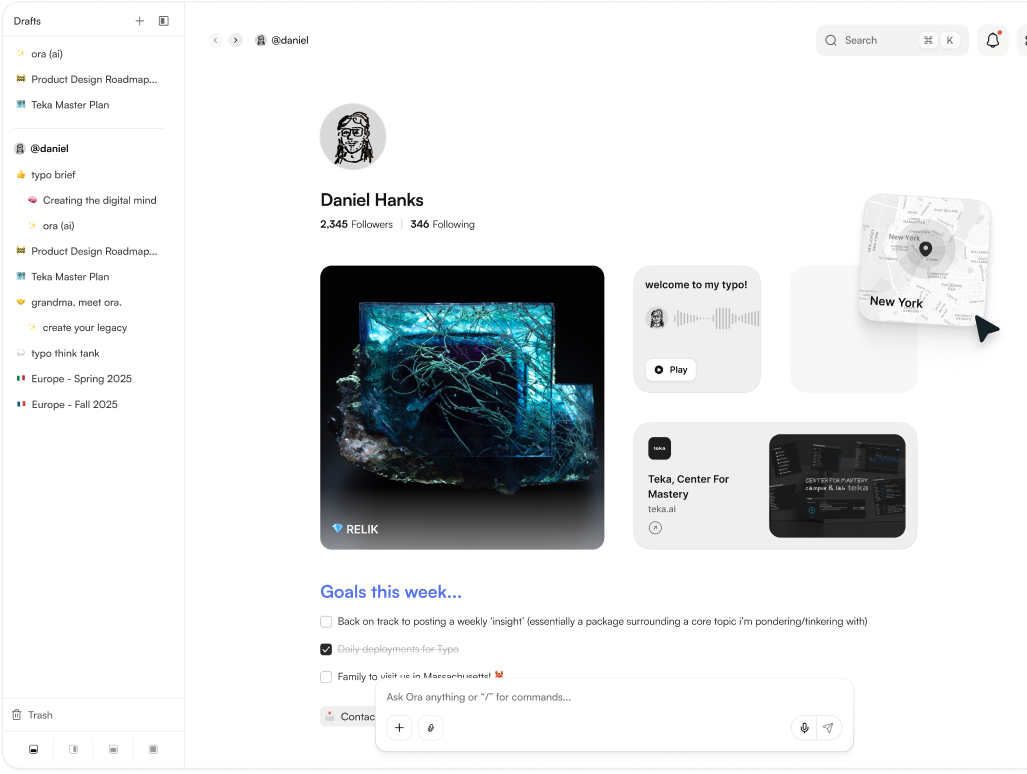Click the 'Goals this week...' heading
Viewport: 1027px width, 774px height.
(x=391, y=592)
